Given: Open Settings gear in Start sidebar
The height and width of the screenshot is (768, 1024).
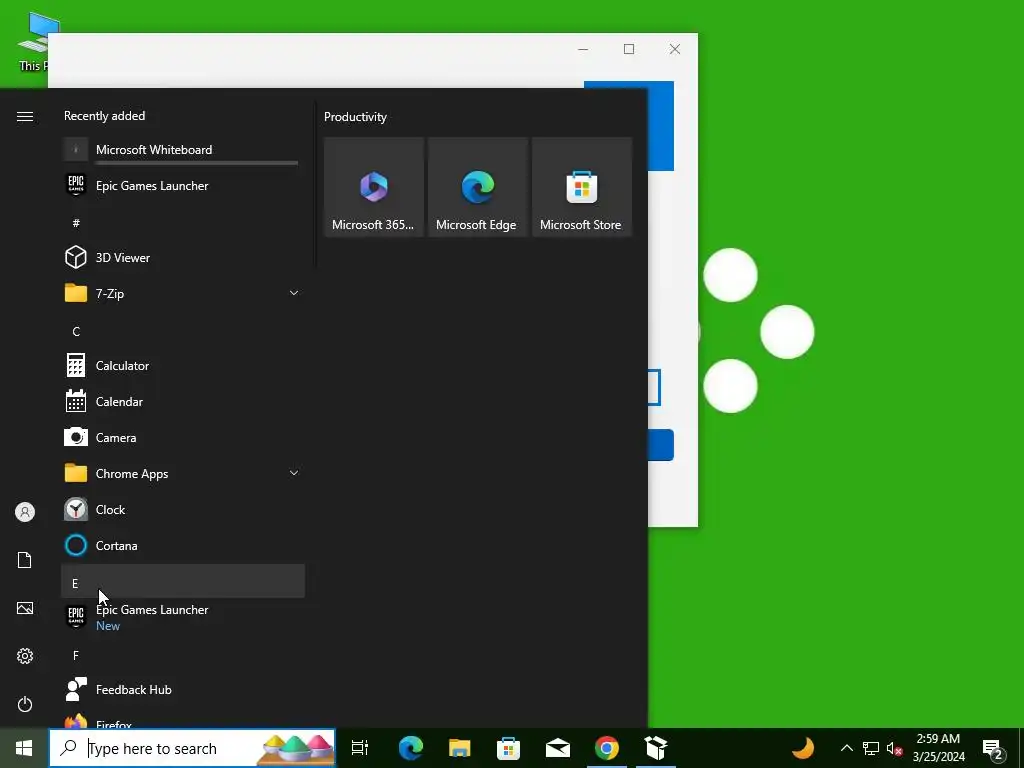Looking at the screenshot, I should pos(25,656).
